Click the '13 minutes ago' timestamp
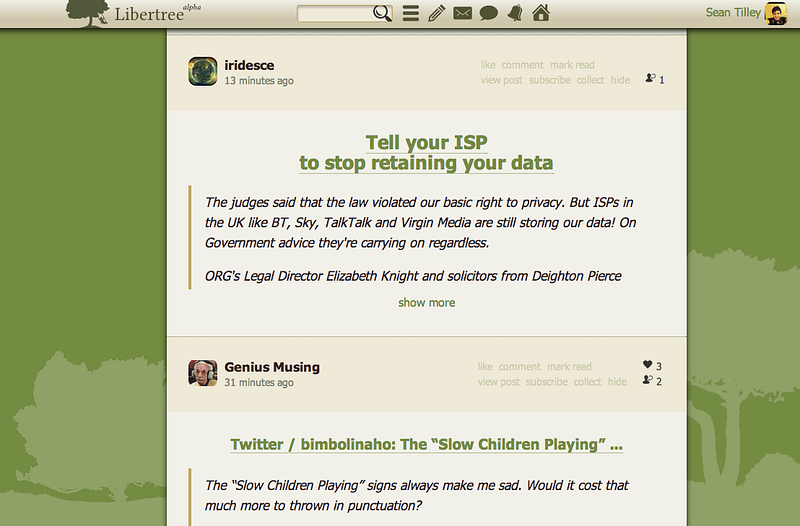 coord(259,81)
